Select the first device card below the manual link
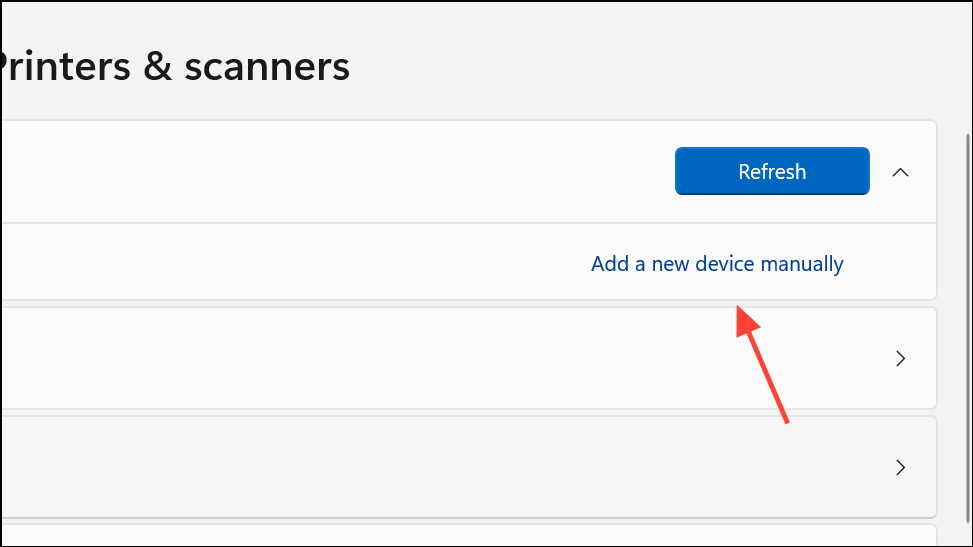Viewport: 973px width, 547px height. (469, 358)
